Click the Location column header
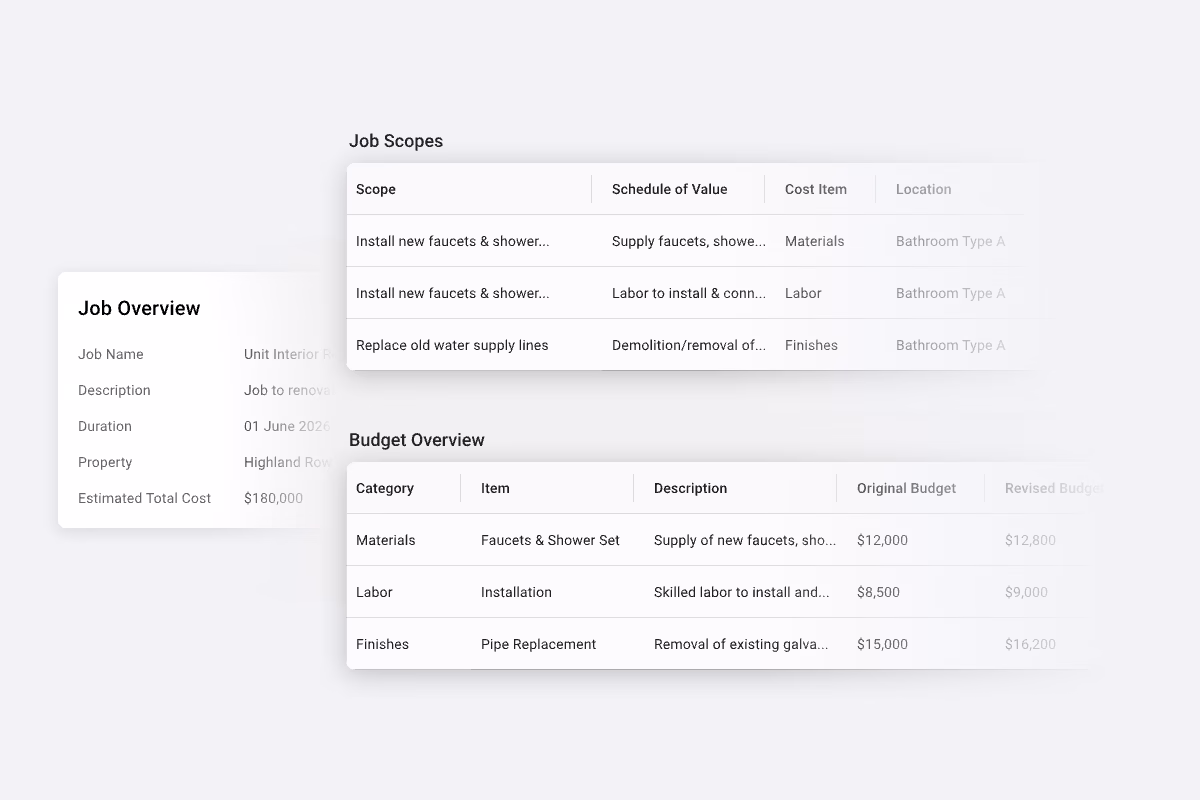The height and width of the screenshot is (800, 1200). coord(923,189)
